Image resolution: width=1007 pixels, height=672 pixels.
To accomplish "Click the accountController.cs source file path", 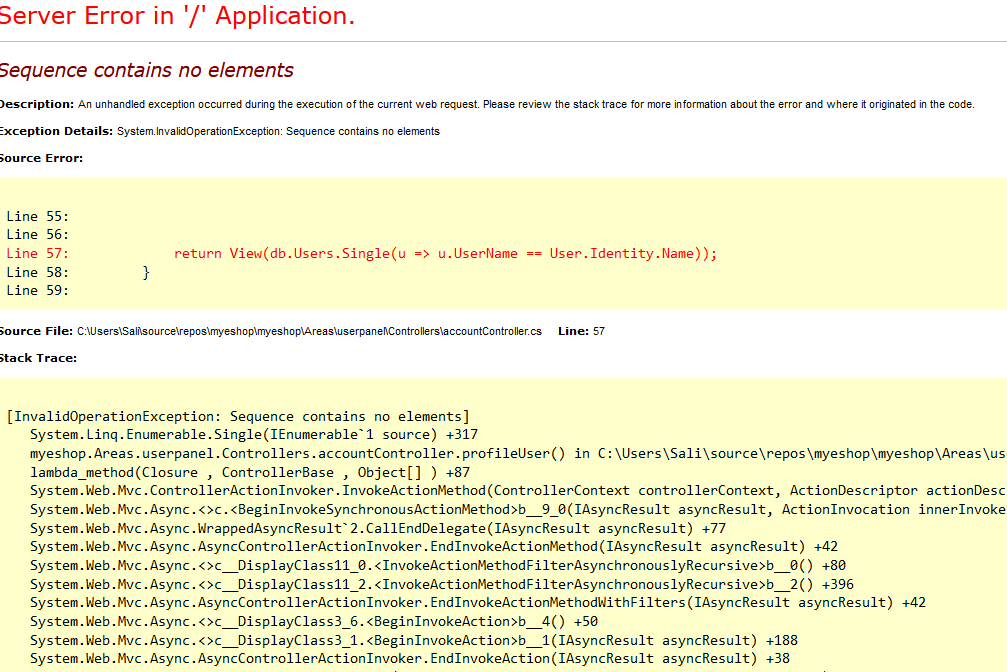I will point(309,331).
